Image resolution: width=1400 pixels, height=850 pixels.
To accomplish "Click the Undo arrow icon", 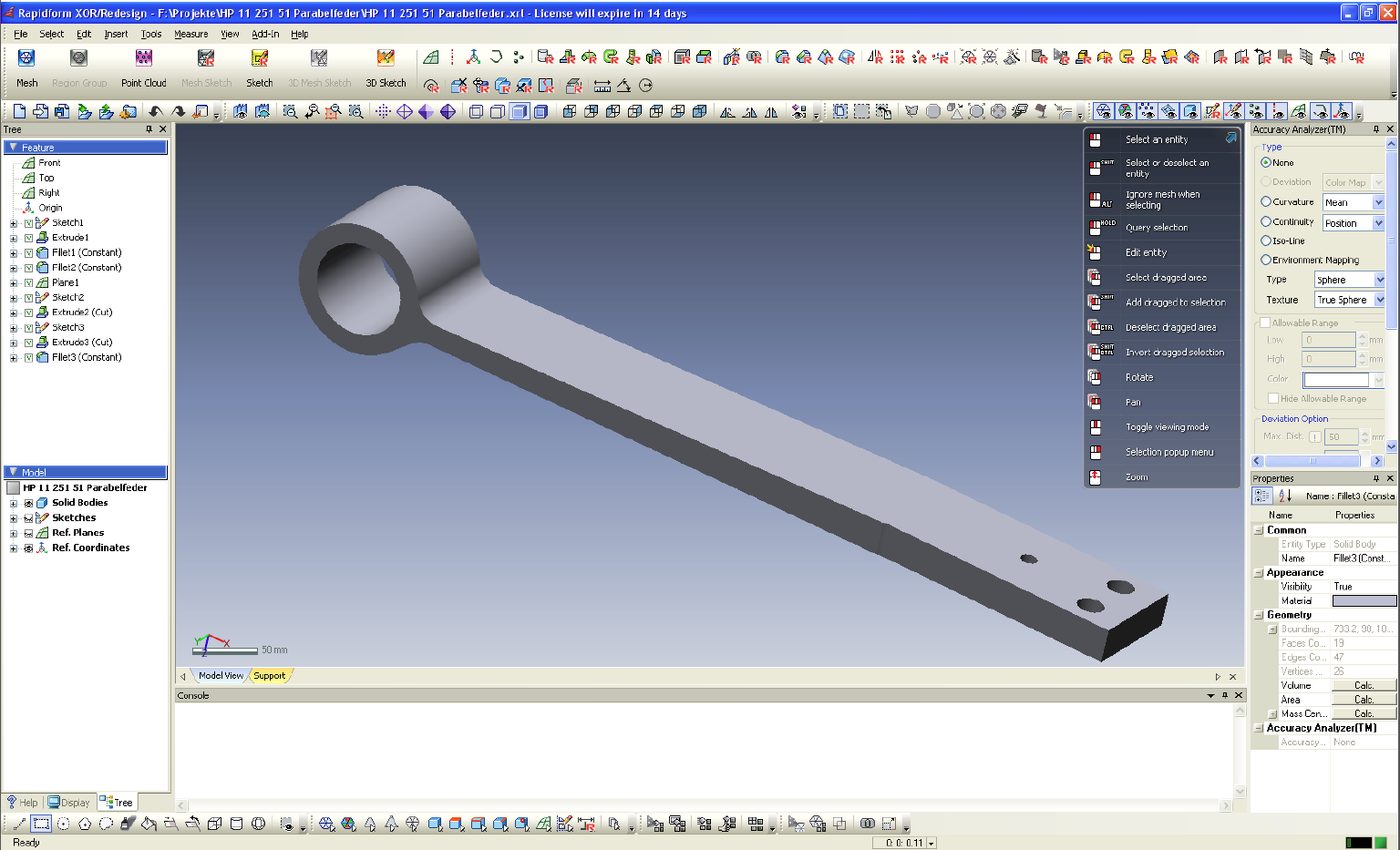I will click(x=156, y=111).
